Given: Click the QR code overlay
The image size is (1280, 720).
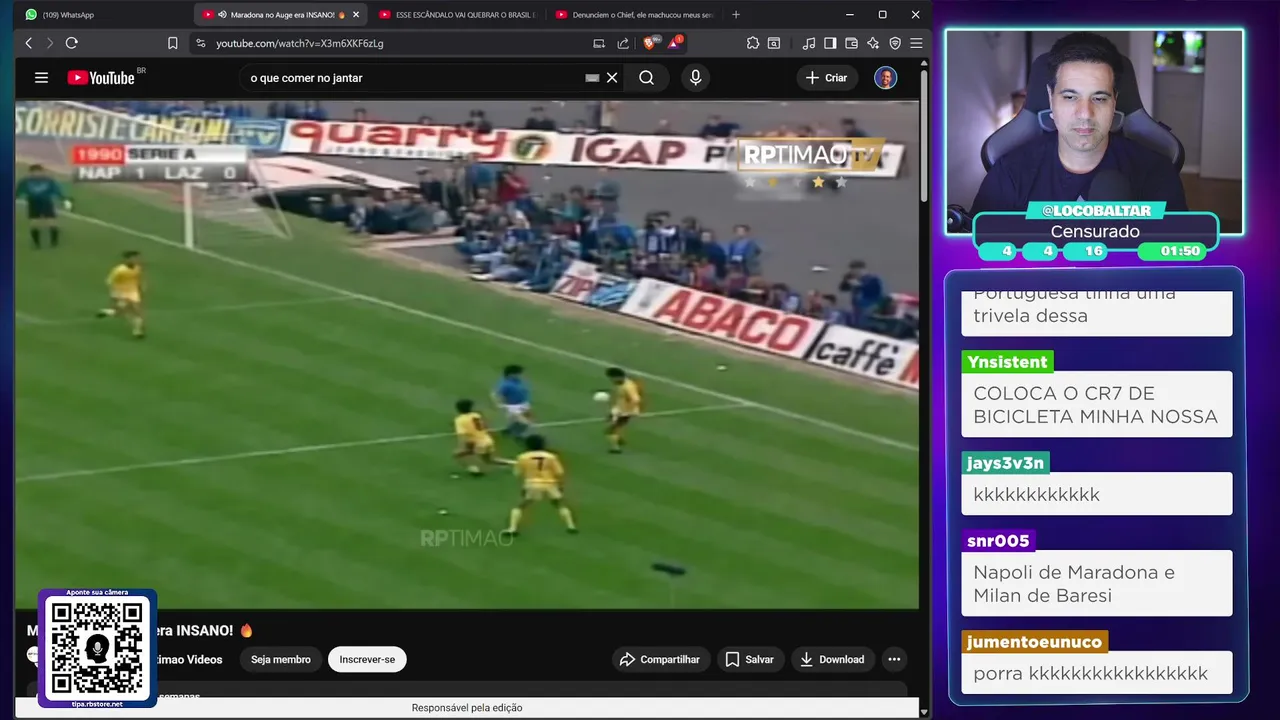Looking at the screenshot, I should pyautogui.click(x=97, y=648).
